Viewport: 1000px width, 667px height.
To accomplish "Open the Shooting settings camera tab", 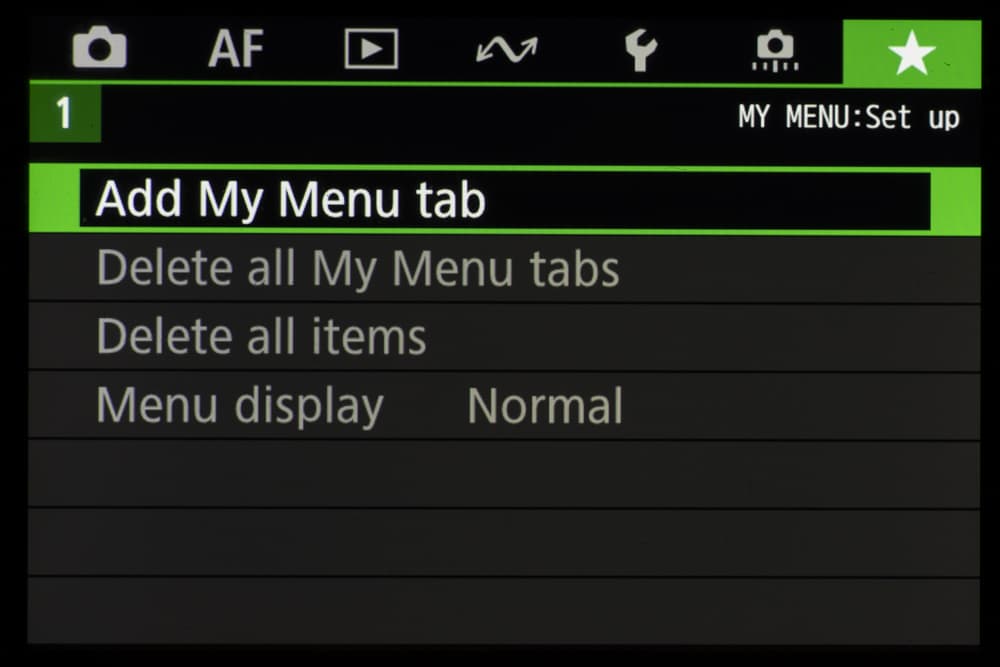I will (x=99, y=47).
